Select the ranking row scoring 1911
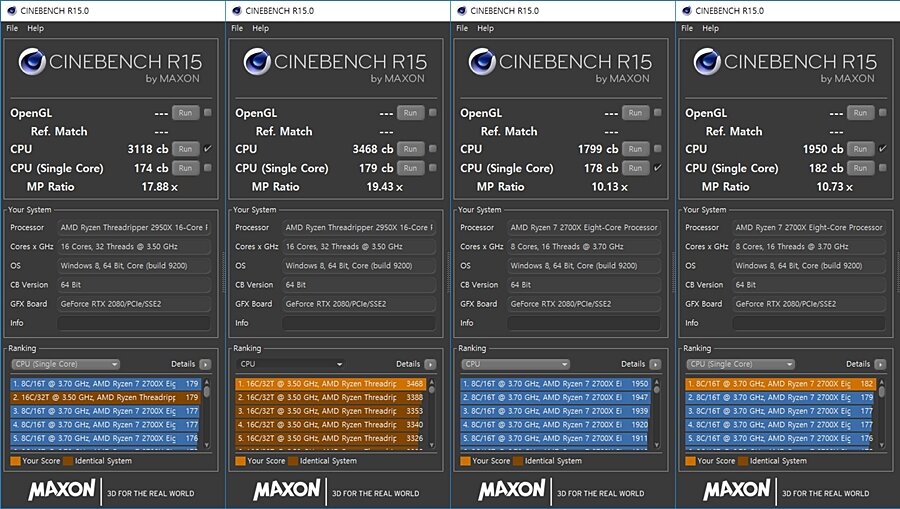 click(x=555, y=438)
